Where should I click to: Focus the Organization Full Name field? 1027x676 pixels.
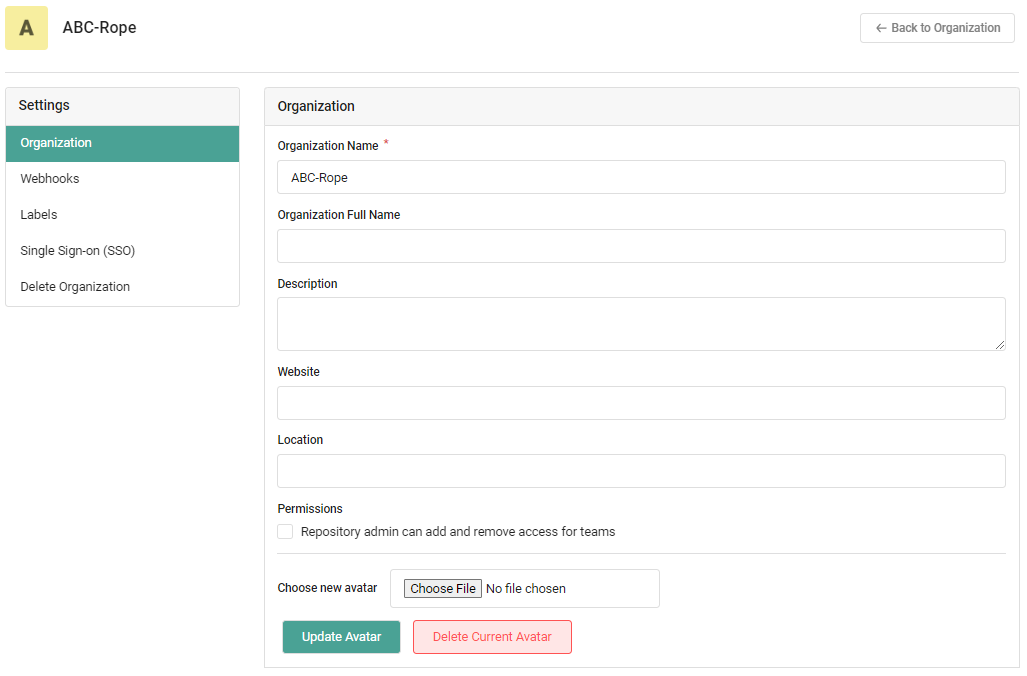(x=641, y=246)
